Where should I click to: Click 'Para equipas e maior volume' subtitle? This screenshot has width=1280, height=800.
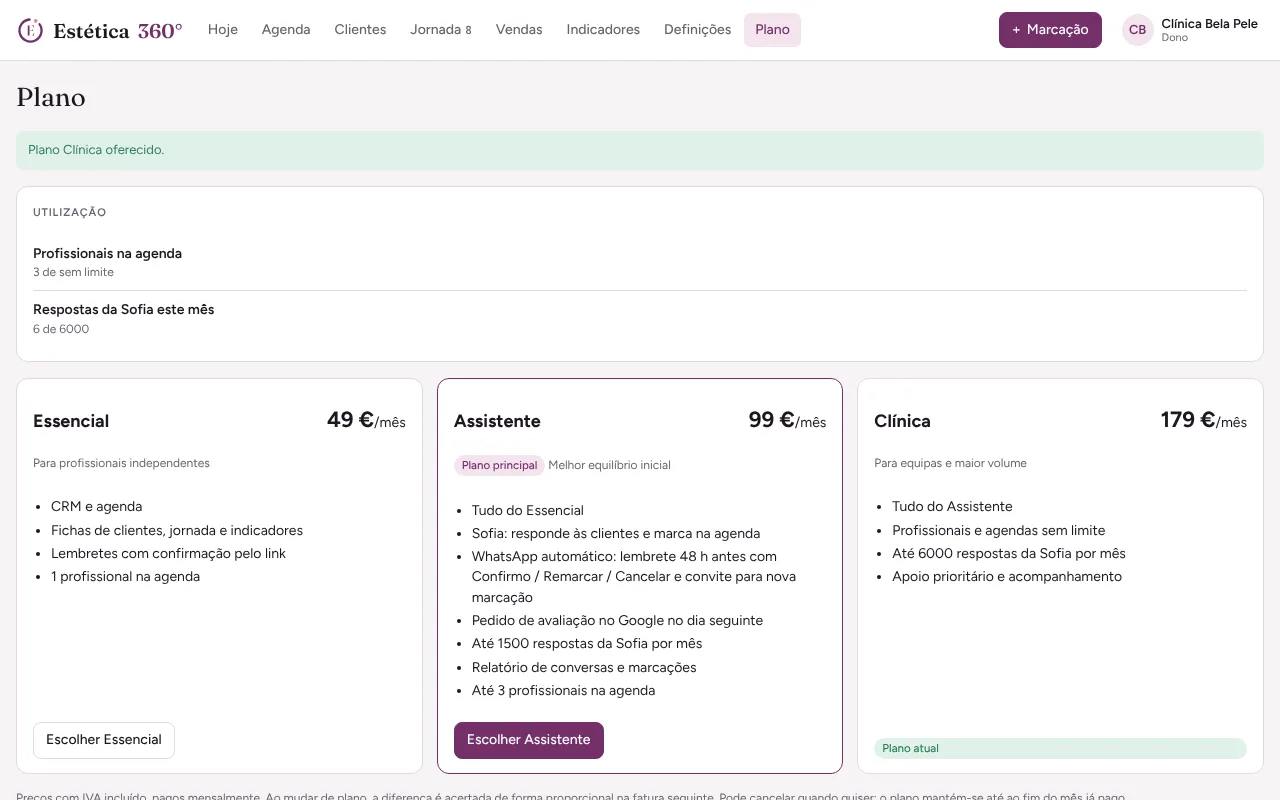(x=950, y=463)
